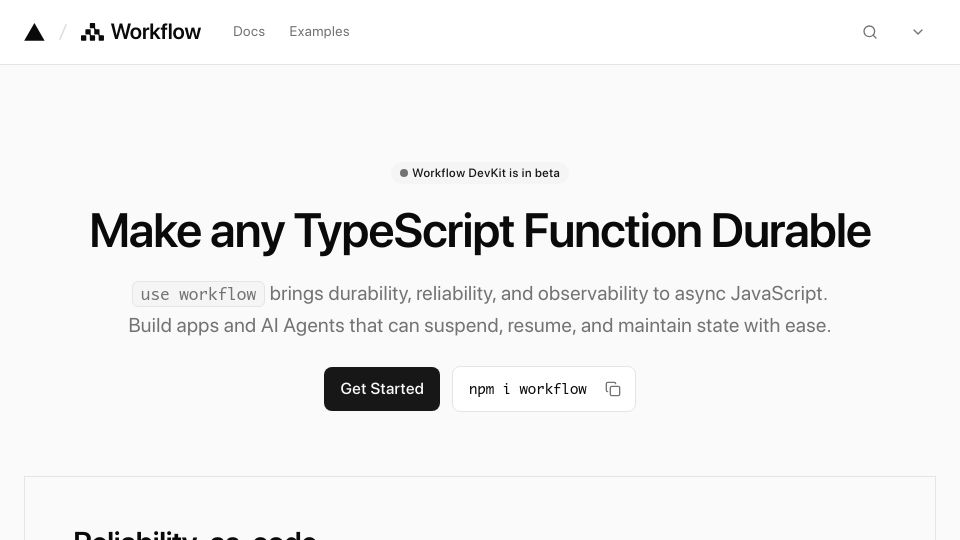The width and height of the screenshot is (960, 540).
Task: Click the Workflow DevKit is in beta badge
Action: (x=480, y=173)
